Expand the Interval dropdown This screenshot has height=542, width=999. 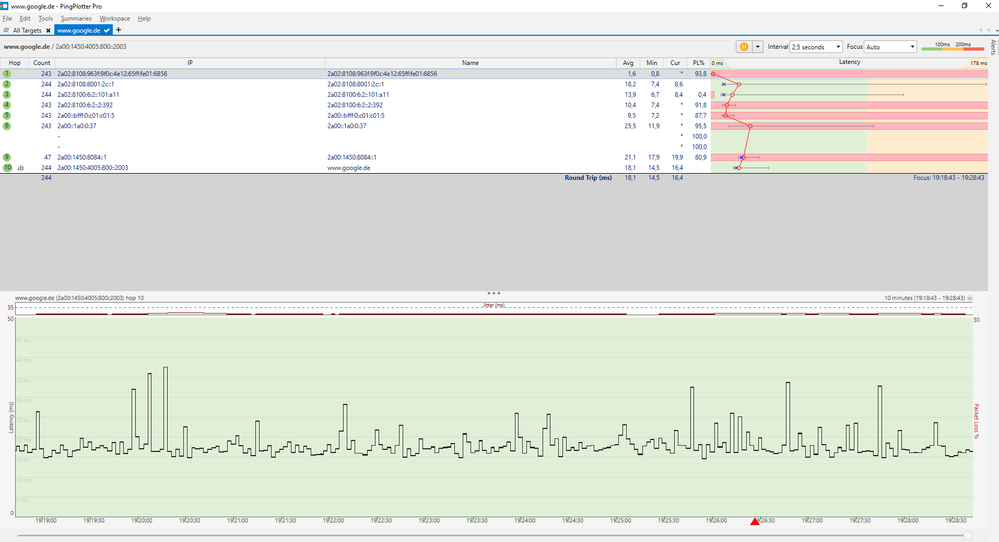(x=815, y=47)
